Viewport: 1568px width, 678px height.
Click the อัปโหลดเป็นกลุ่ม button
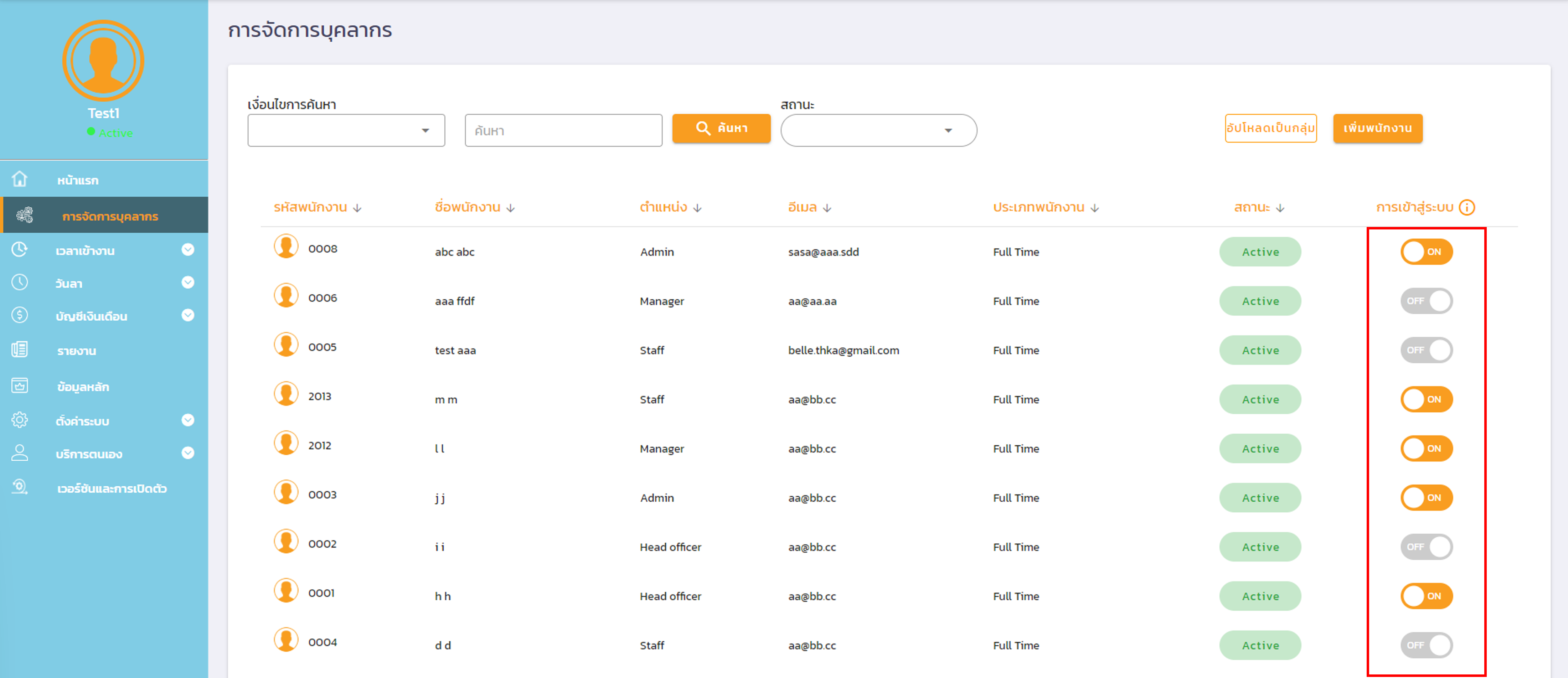point(1270,128)
